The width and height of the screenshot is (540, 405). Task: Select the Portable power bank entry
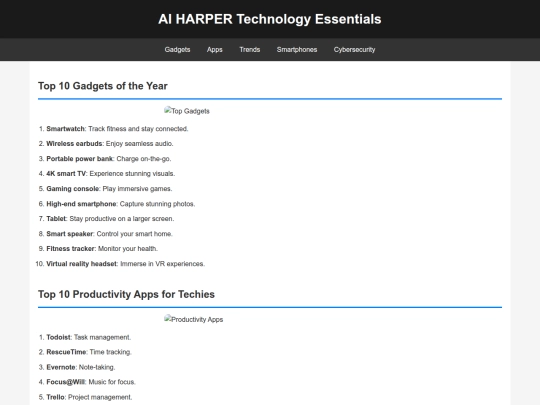(109, 159)
